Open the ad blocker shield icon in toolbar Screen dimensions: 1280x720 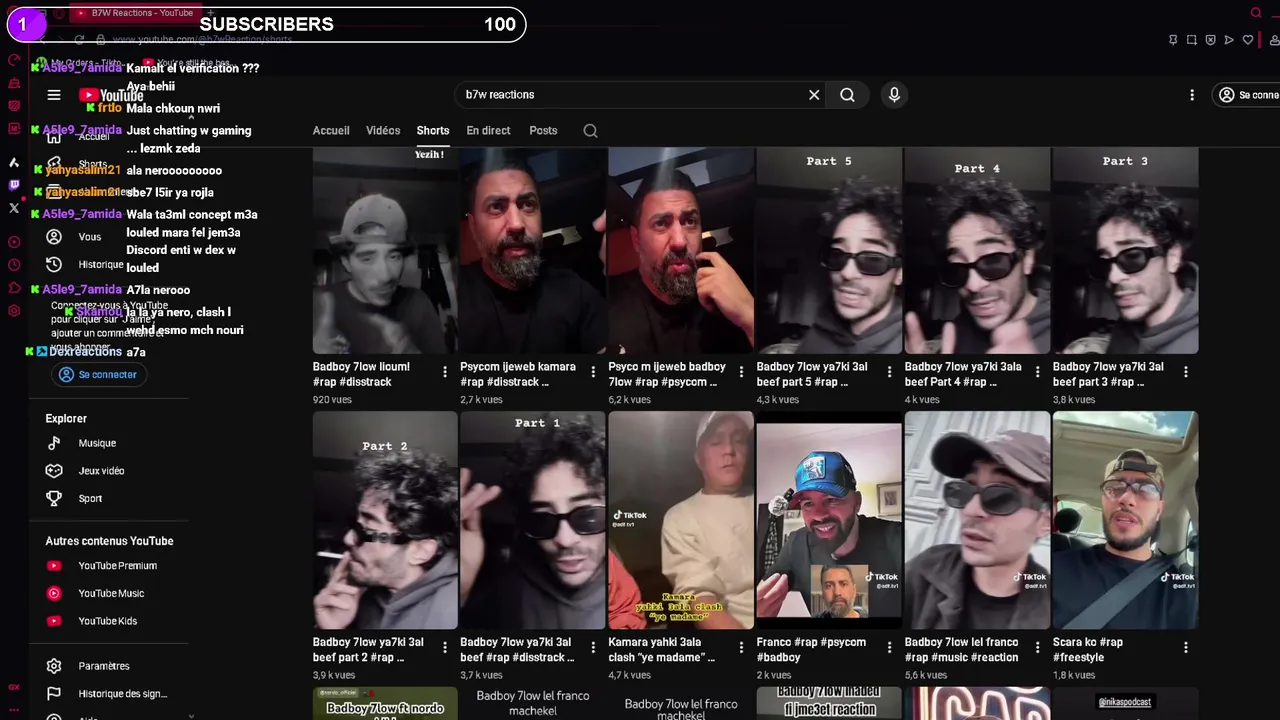1210,40
